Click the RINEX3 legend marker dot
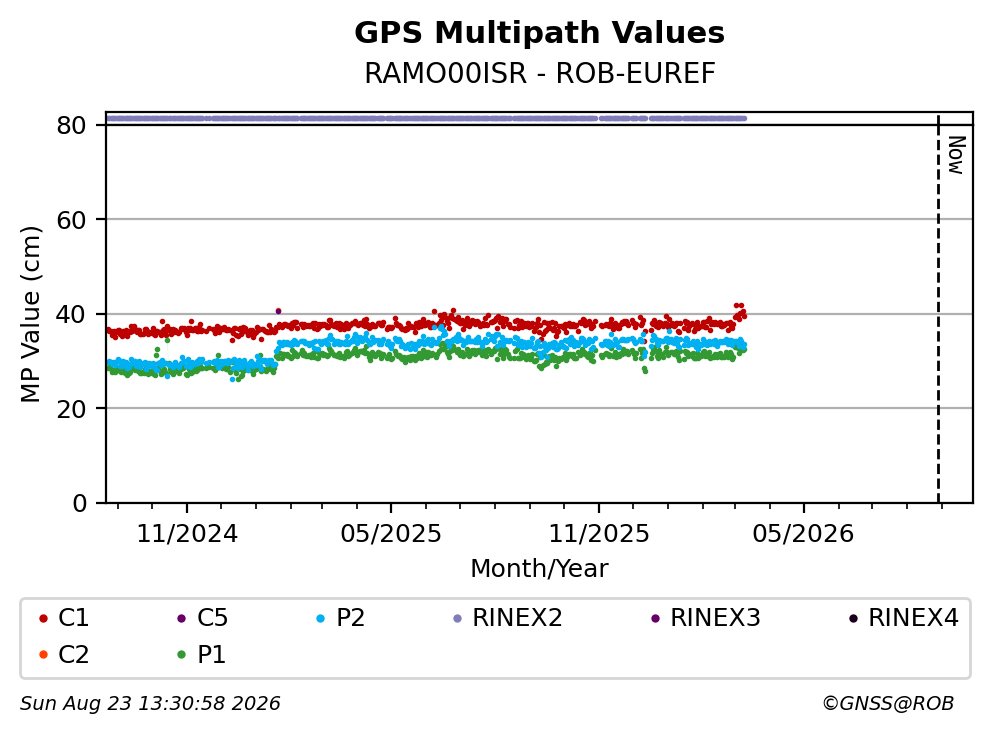The width and height of the screenshot is (993, 734). tap(655, 618)
